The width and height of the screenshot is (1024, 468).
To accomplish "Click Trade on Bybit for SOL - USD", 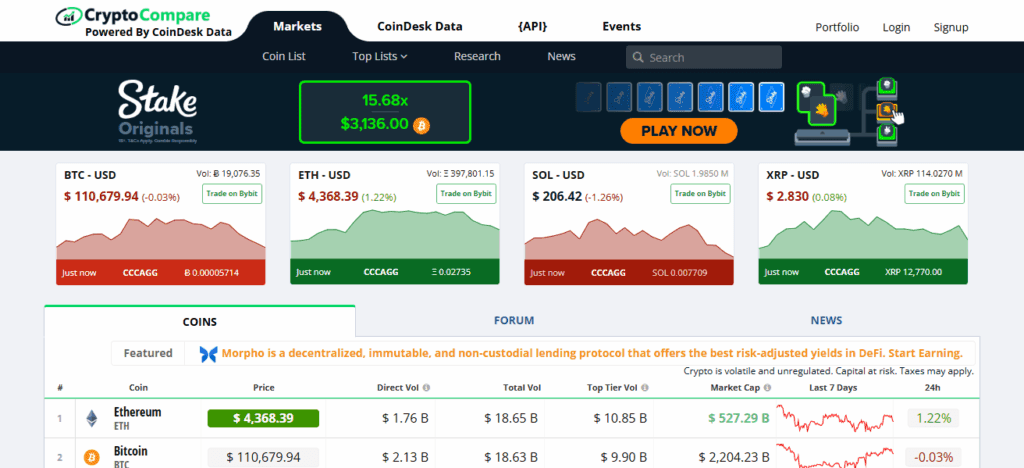I will [701, 194].
